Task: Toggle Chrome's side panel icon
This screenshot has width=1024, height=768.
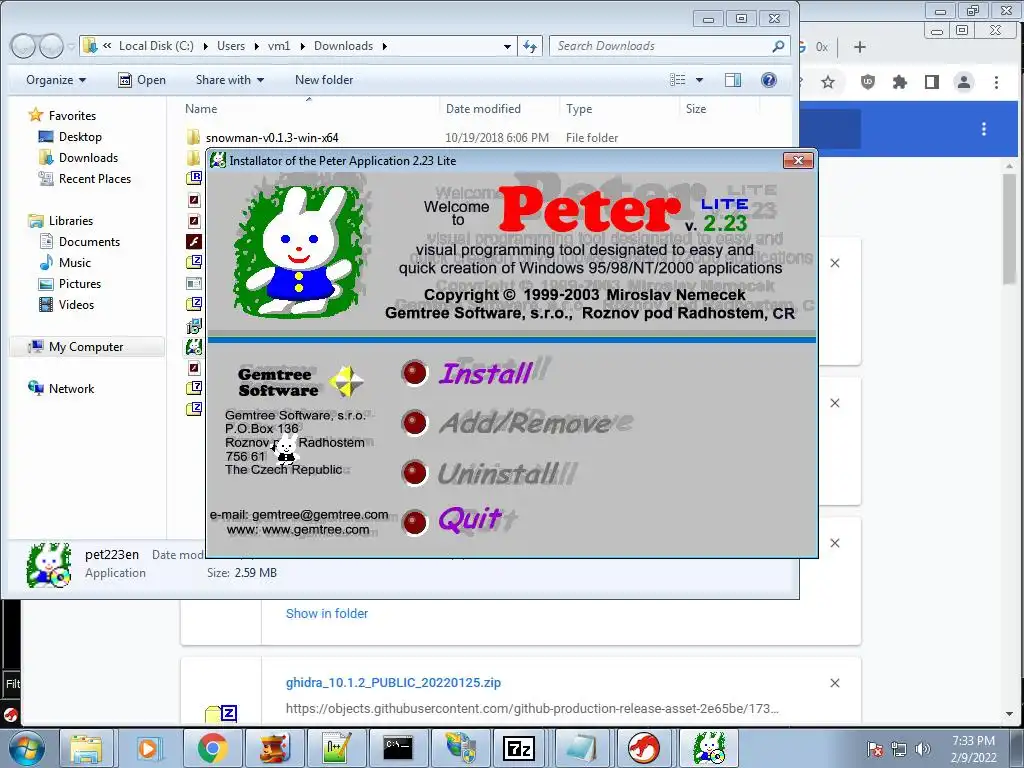Action: (932, 82)
